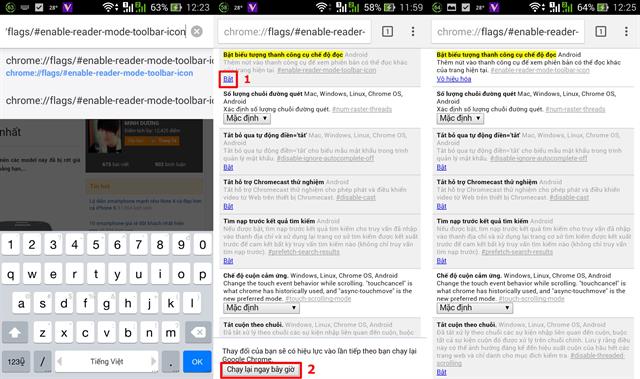Tap the 12:23 clock on left status bar
Viewport: 640px width, 379px height.
click(x=198, y=7)
